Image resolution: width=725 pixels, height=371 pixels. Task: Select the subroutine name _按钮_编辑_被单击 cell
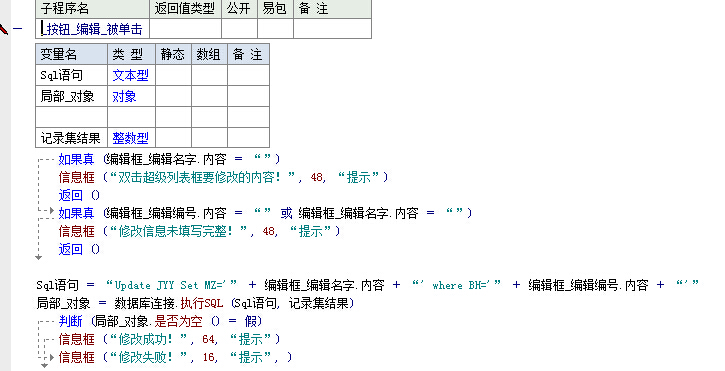[x=92, y=29]
